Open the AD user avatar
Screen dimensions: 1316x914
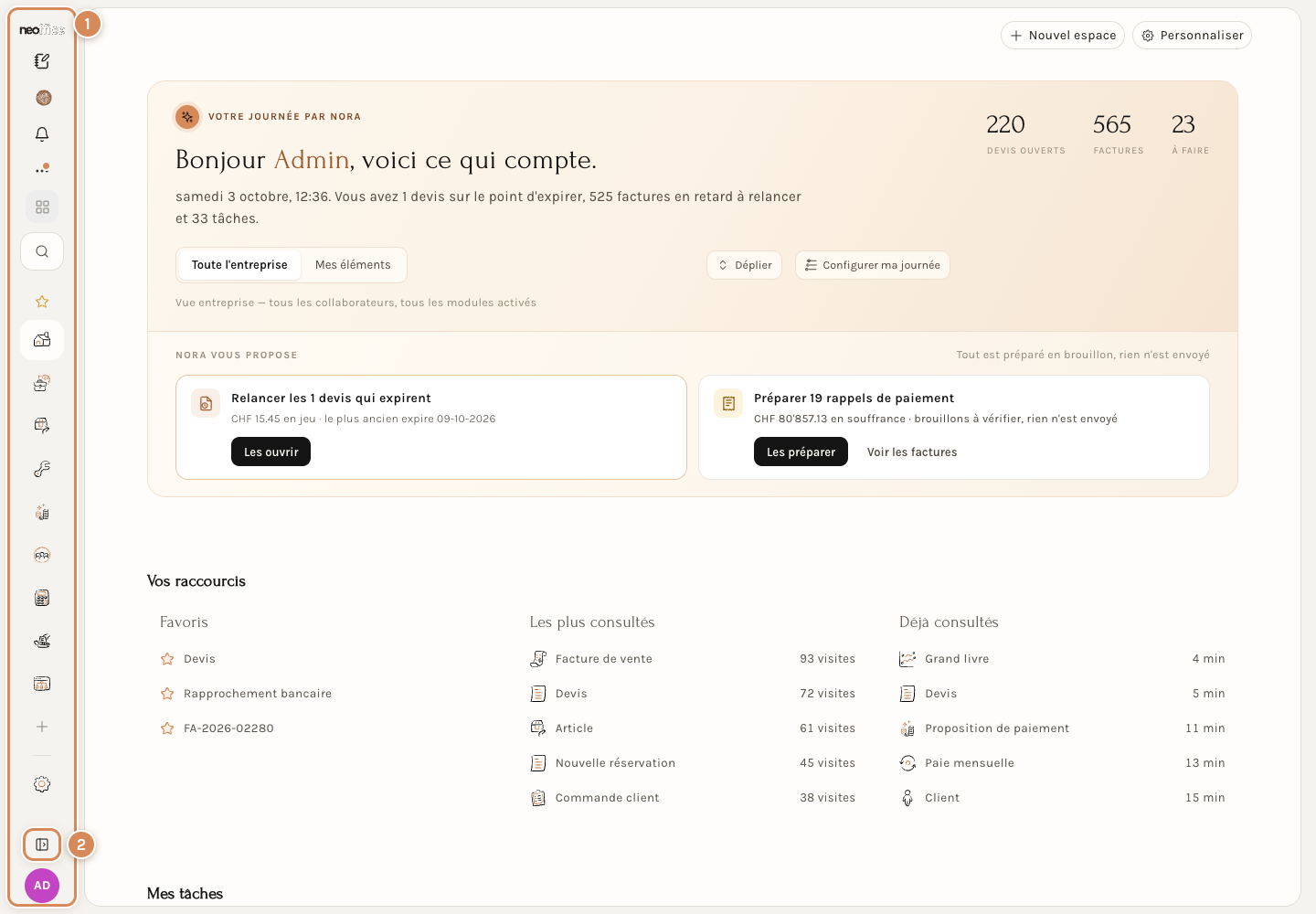[42, 886]
